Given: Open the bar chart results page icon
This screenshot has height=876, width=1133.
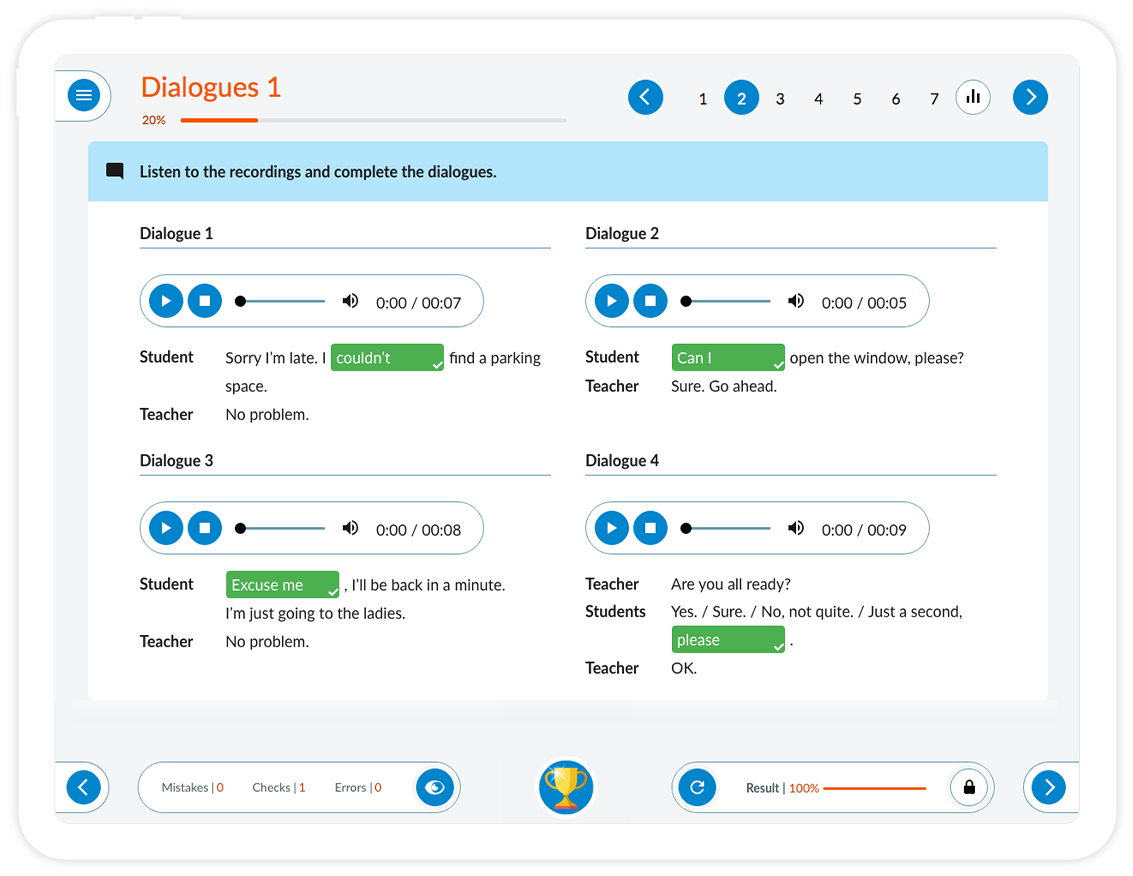Looking at the screenshot, I should (x=972, y=97).
